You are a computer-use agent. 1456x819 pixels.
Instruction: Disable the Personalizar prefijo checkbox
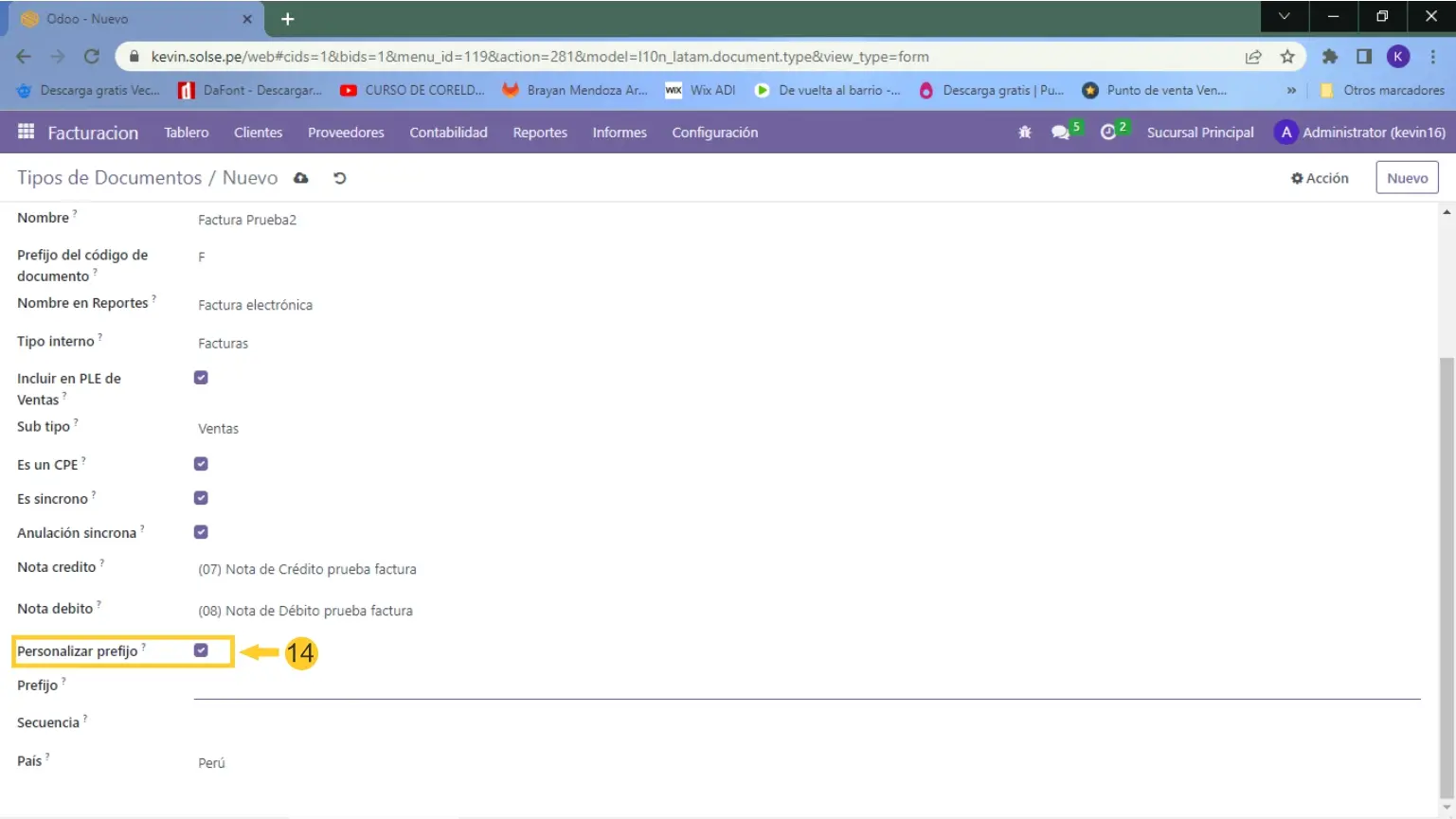[x=201, y=650]
